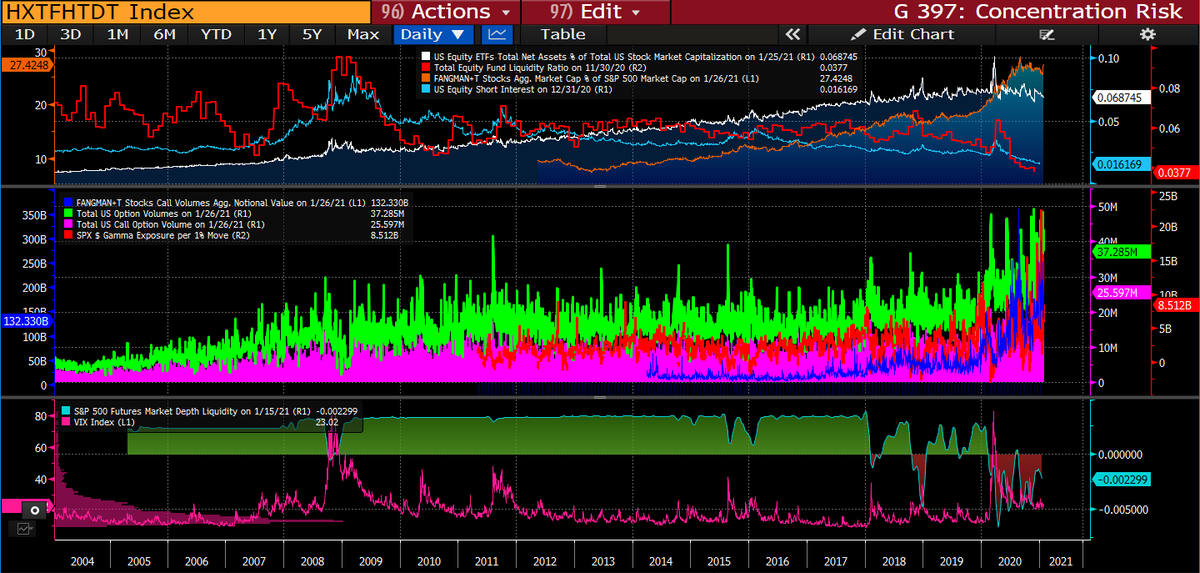
Task: Click the cyan 0.016169 axis value label
Action: pos(1124,163)
